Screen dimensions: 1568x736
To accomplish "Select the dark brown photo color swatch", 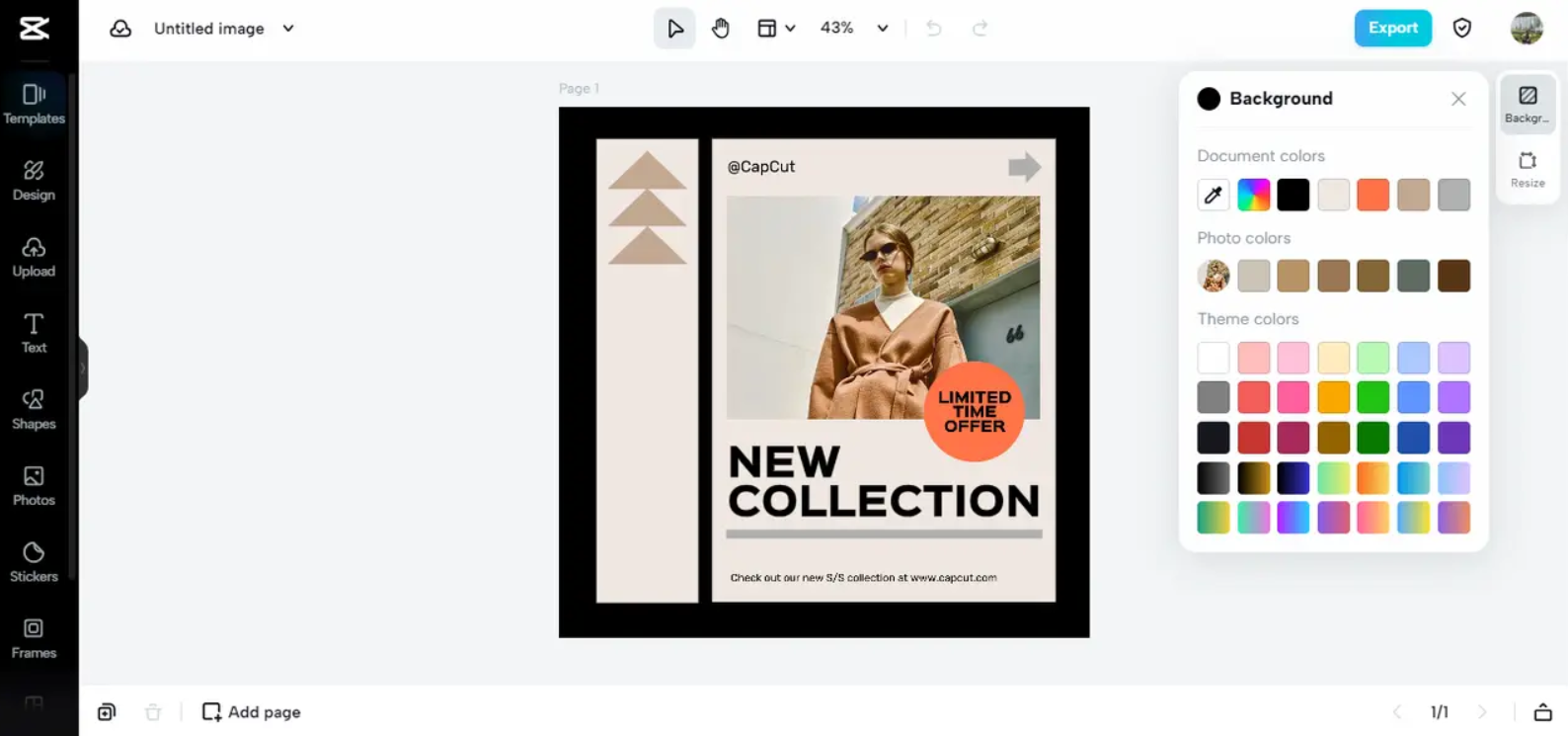I will point(1453,276).
